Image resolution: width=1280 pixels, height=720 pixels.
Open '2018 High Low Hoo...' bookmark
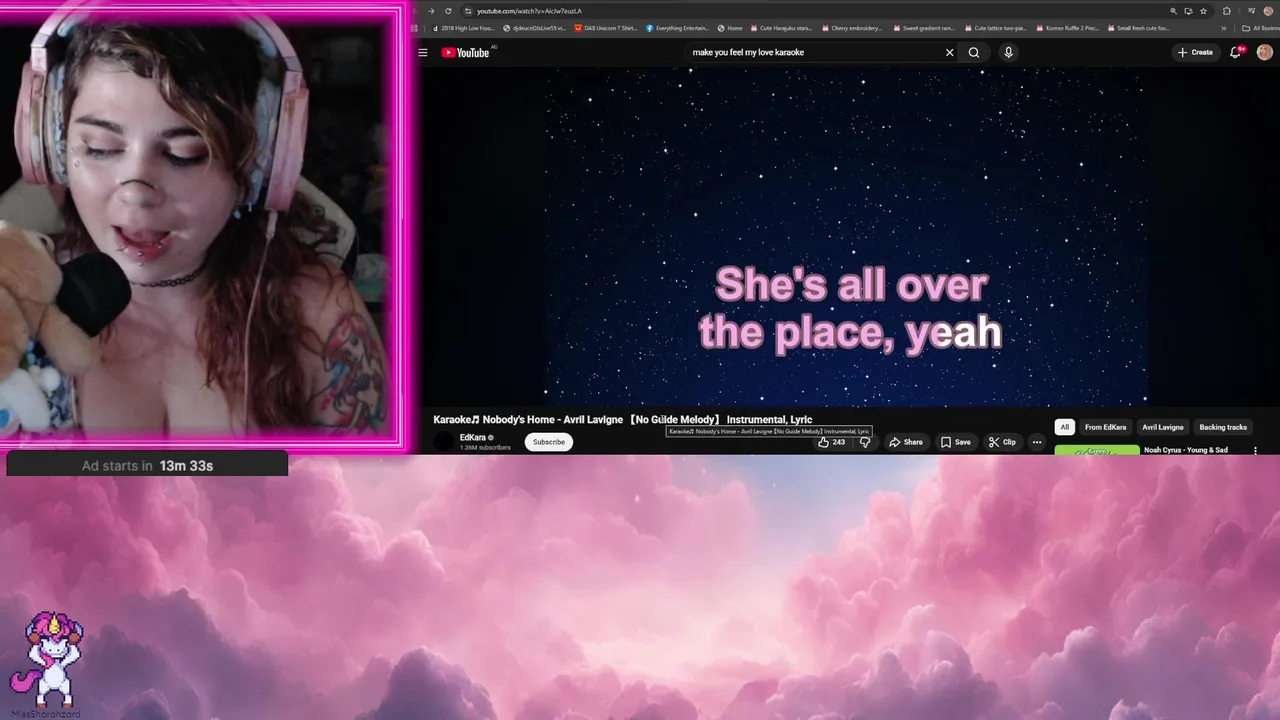pyautogui.click(x=463, y=28)
